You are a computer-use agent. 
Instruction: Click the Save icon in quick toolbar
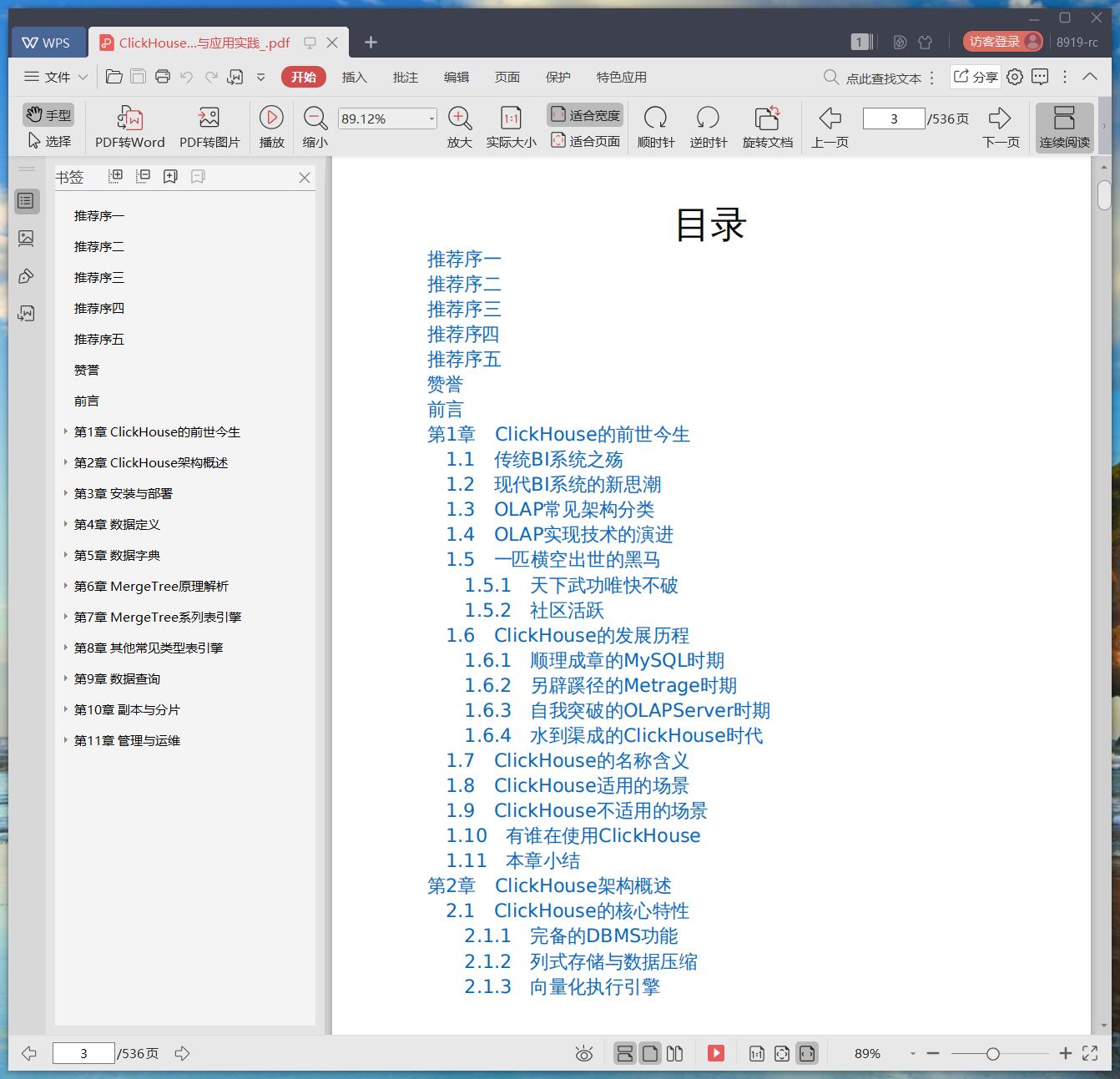coord(139,77)
